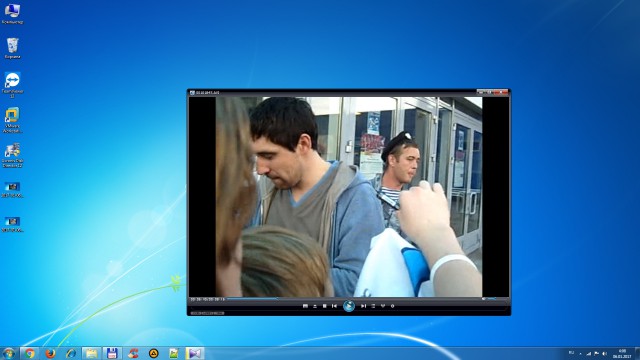This screenshot has width=640, height=360.
Task: Click the status text at the player bottom
Action: pos(207,313)
